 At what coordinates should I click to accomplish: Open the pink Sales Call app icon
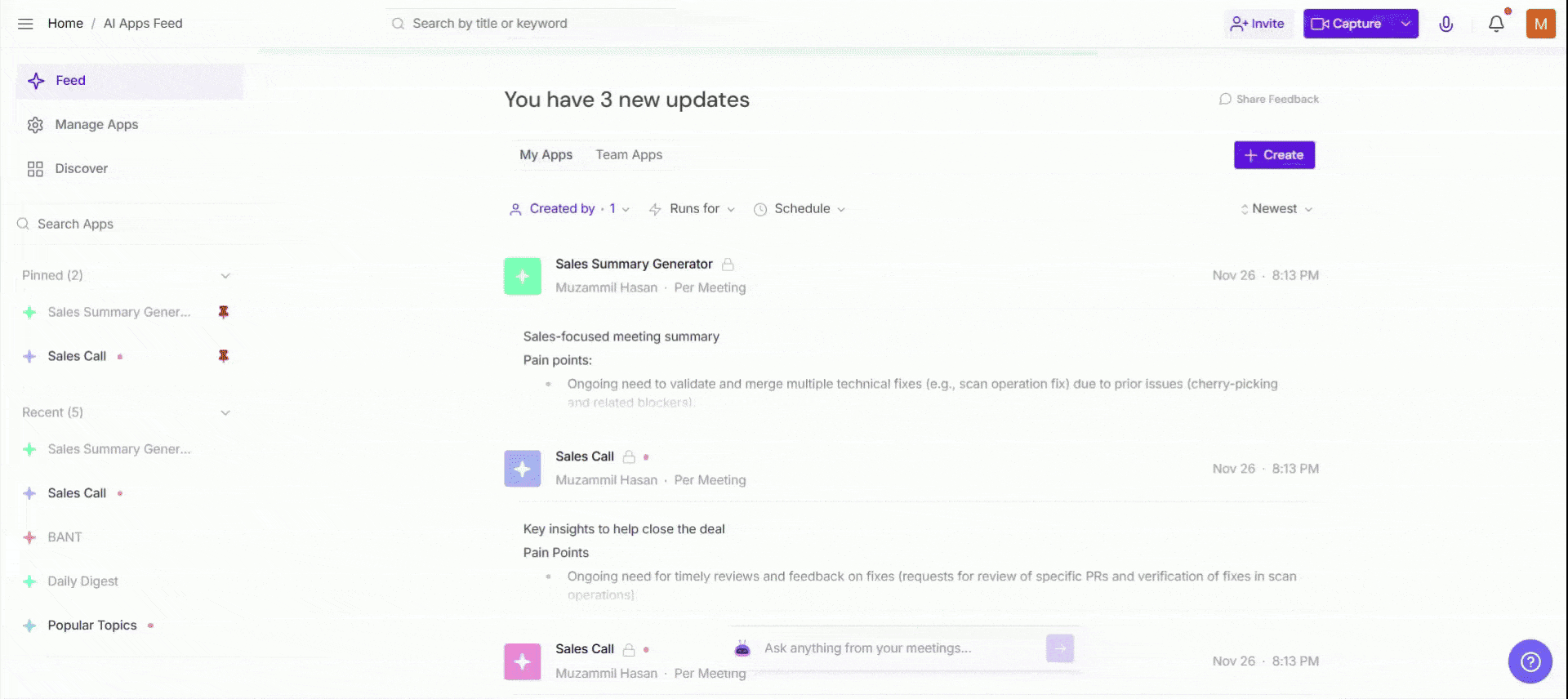pyautogui.click(x=522, y=661)
